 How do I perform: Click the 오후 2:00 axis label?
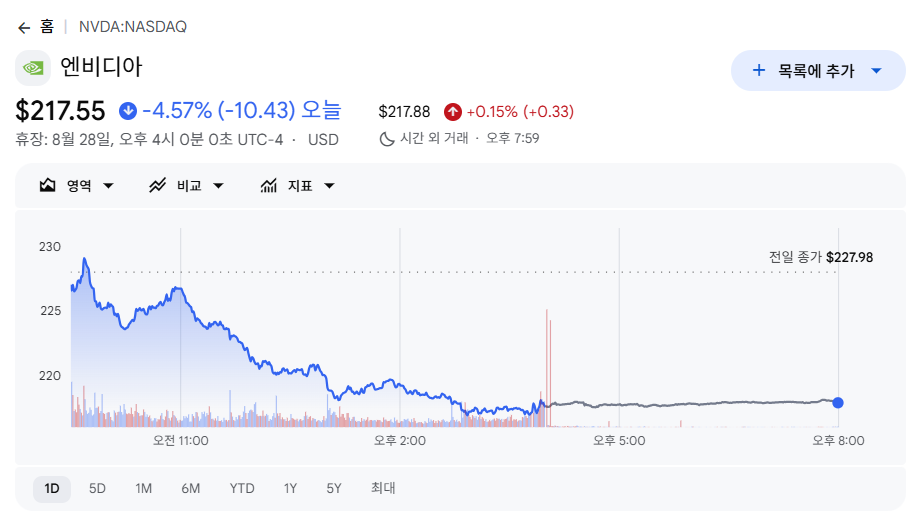400,441
